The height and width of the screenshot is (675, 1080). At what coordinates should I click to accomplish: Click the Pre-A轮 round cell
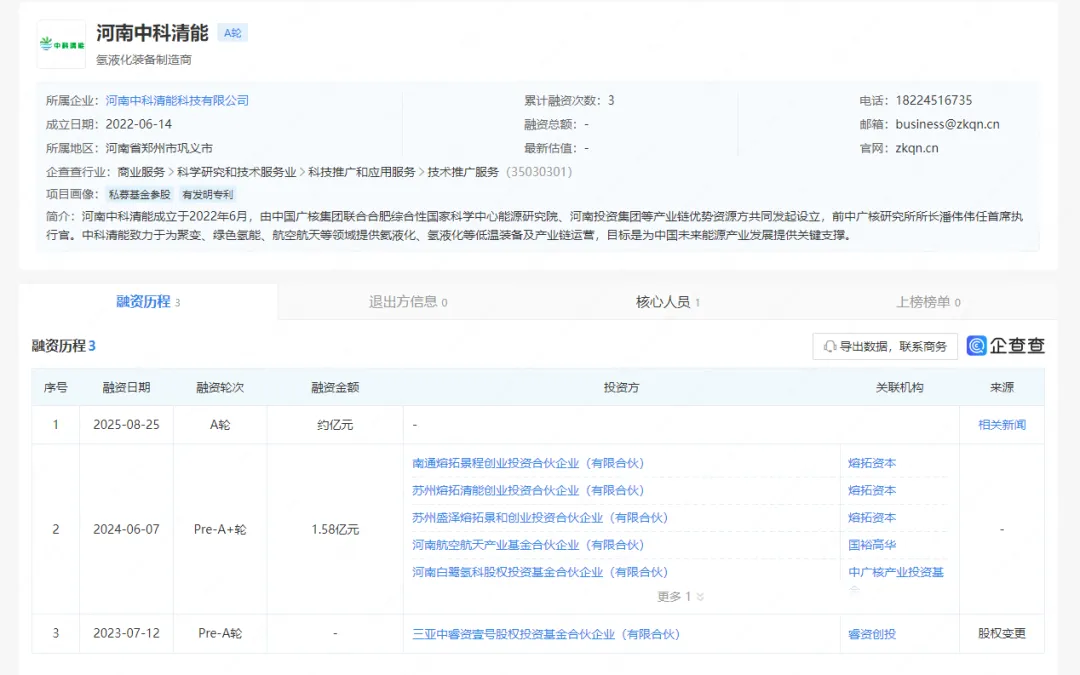coord(220,634)
